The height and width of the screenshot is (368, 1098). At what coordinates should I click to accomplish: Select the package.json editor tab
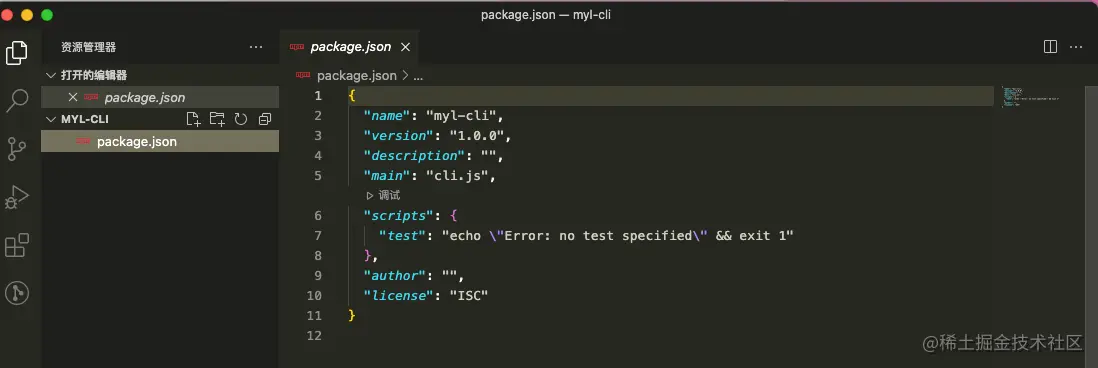(349, 47)
